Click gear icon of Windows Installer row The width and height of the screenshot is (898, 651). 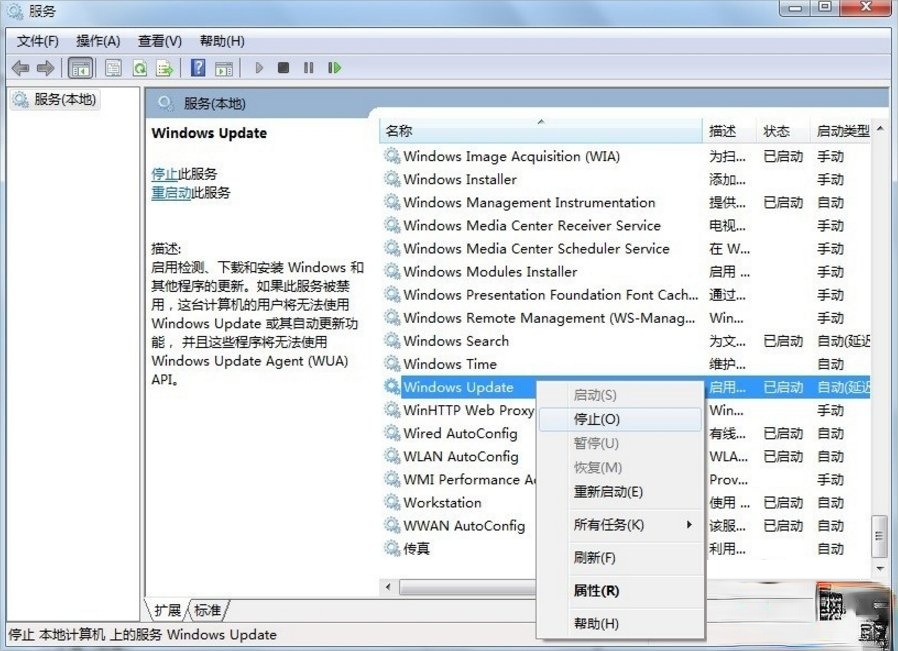click(392, 179)
